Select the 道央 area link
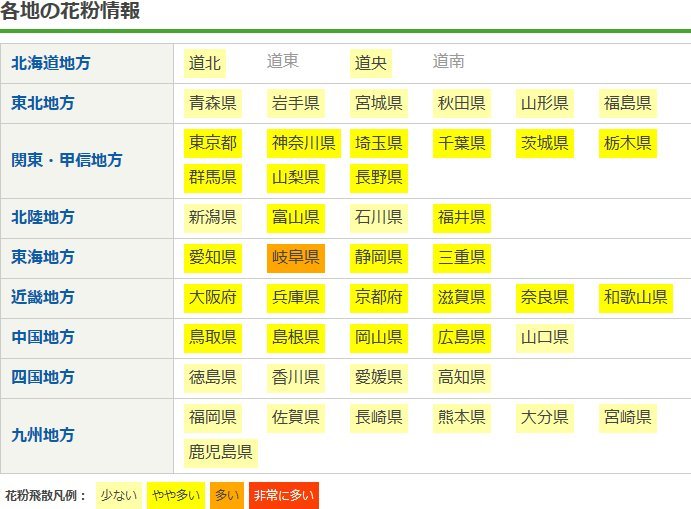The height and width of the screenshot is (509, 691). click(370, 63)
